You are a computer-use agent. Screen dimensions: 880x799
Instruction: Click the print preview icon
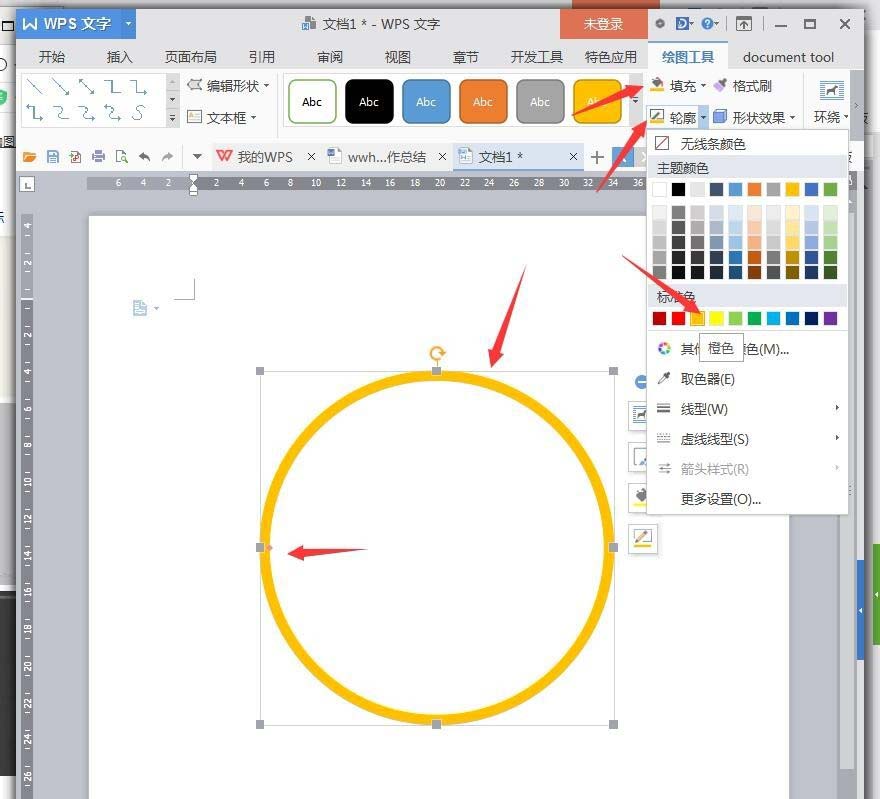122,157
